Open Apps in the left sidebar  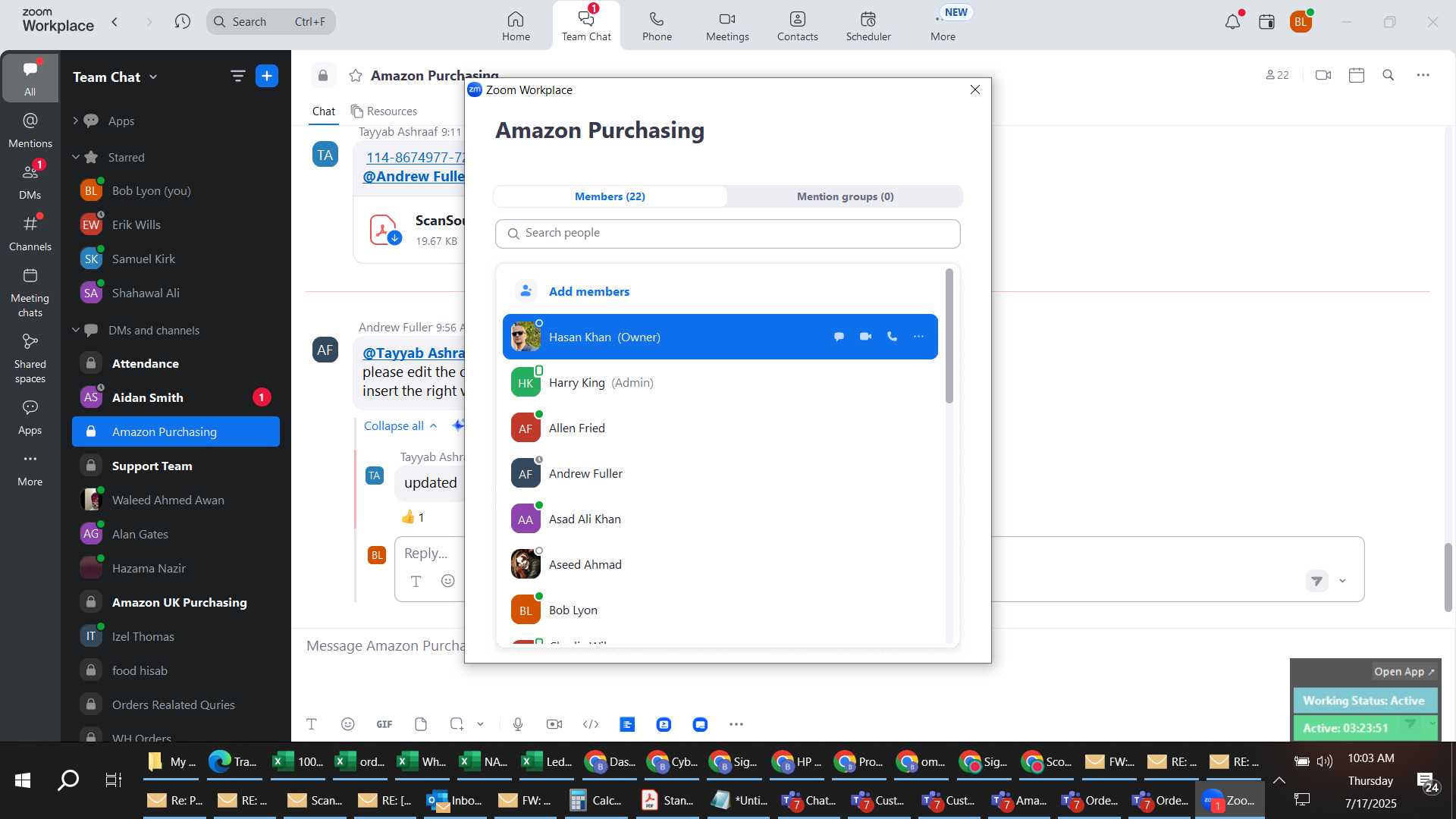click(x=30, y=416)
